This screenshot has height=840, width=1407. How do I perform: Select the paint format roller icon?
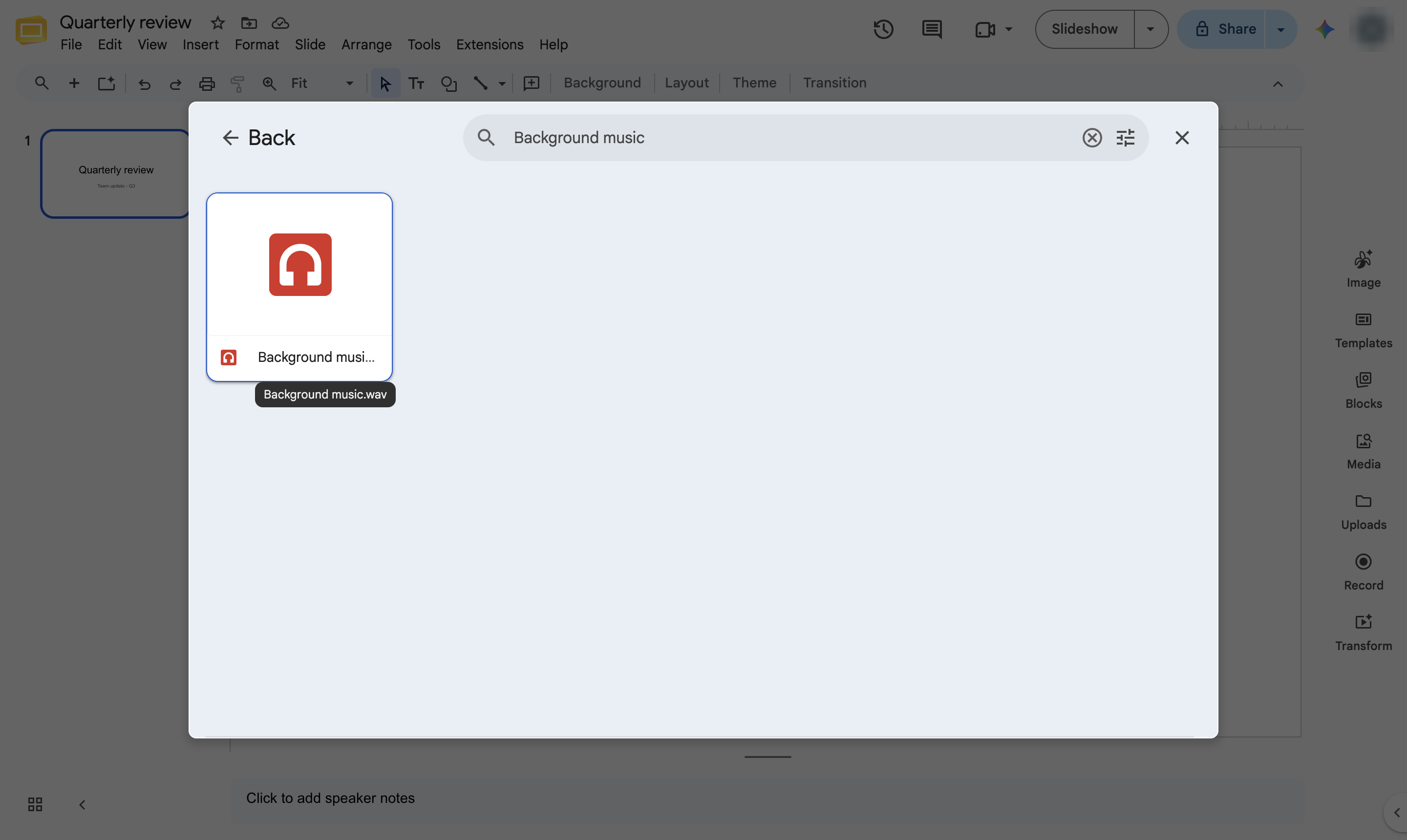238,84
